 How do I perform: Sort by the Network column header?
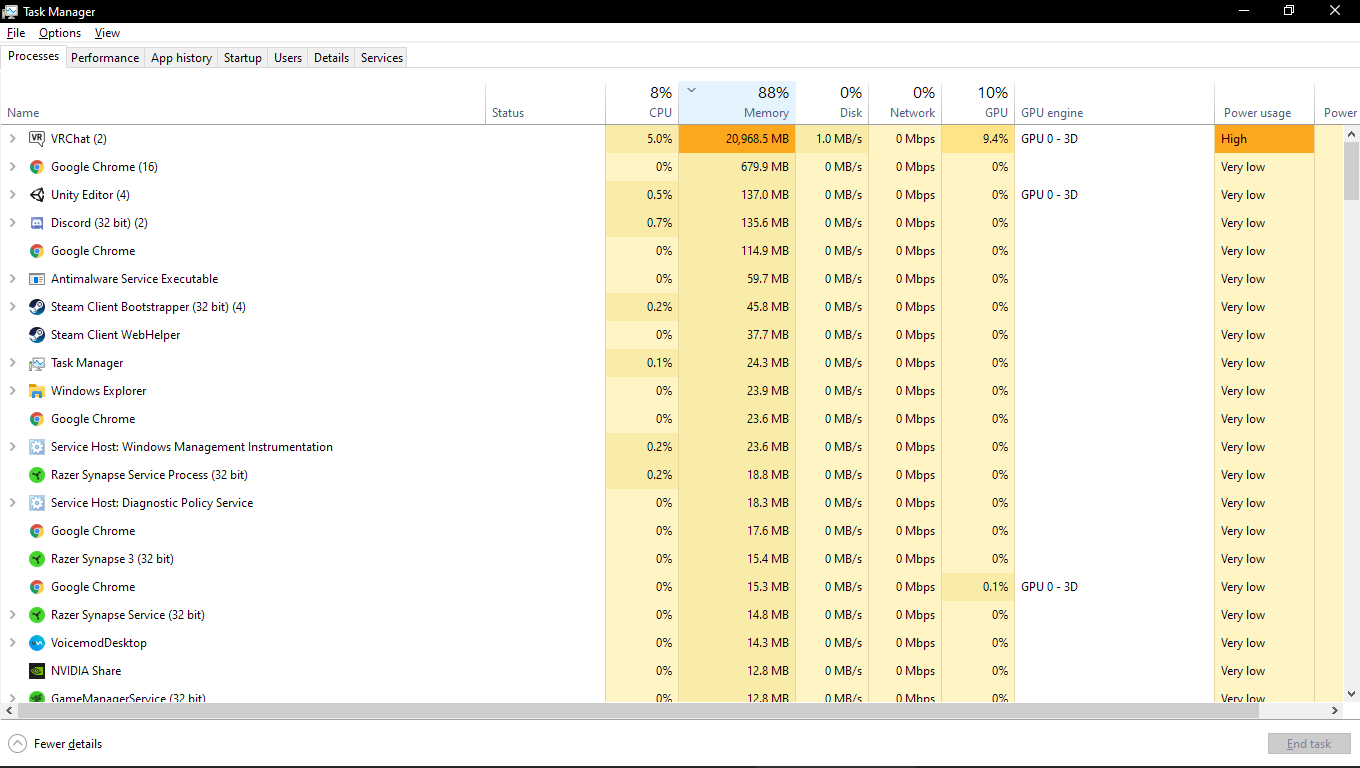click(x=905, y=103)
